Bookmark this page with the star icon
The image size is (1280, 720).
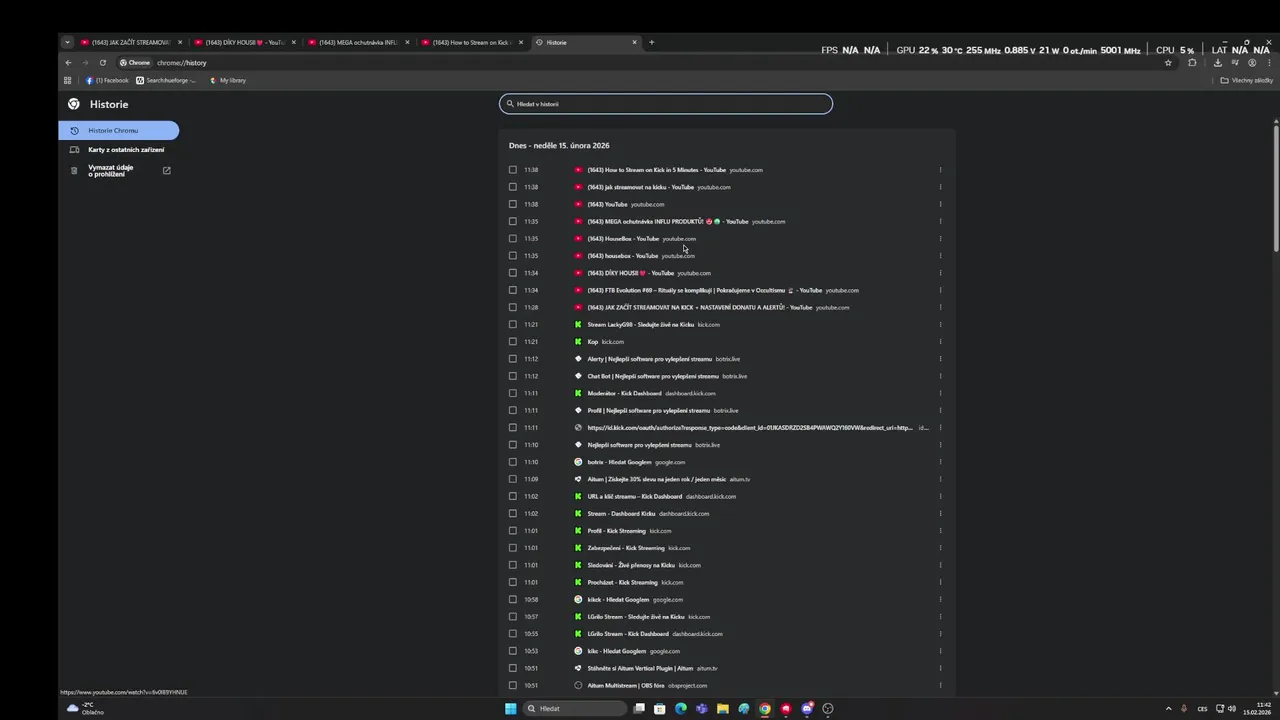1168,63
